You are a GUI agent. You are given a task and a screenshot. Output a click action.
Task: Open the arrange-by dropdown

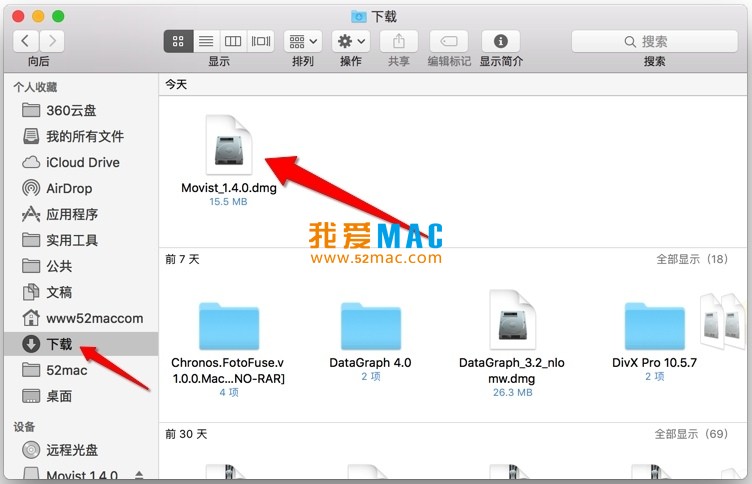pyautogui.click(x=302, y=41)
